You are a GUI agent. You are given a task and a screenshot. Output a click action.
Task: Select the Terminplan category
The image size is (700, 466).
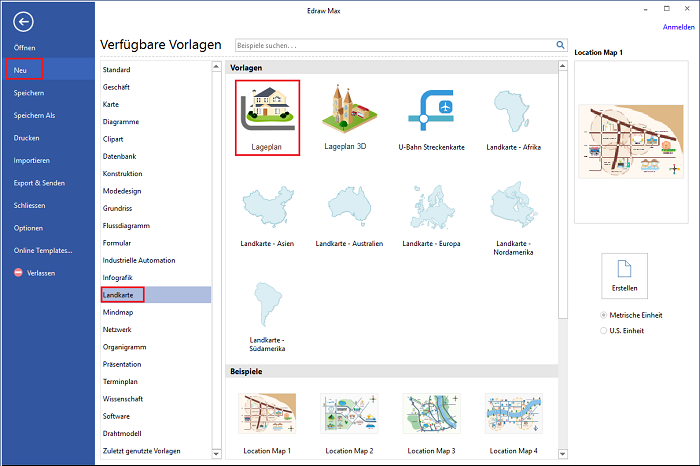[120, 382]
